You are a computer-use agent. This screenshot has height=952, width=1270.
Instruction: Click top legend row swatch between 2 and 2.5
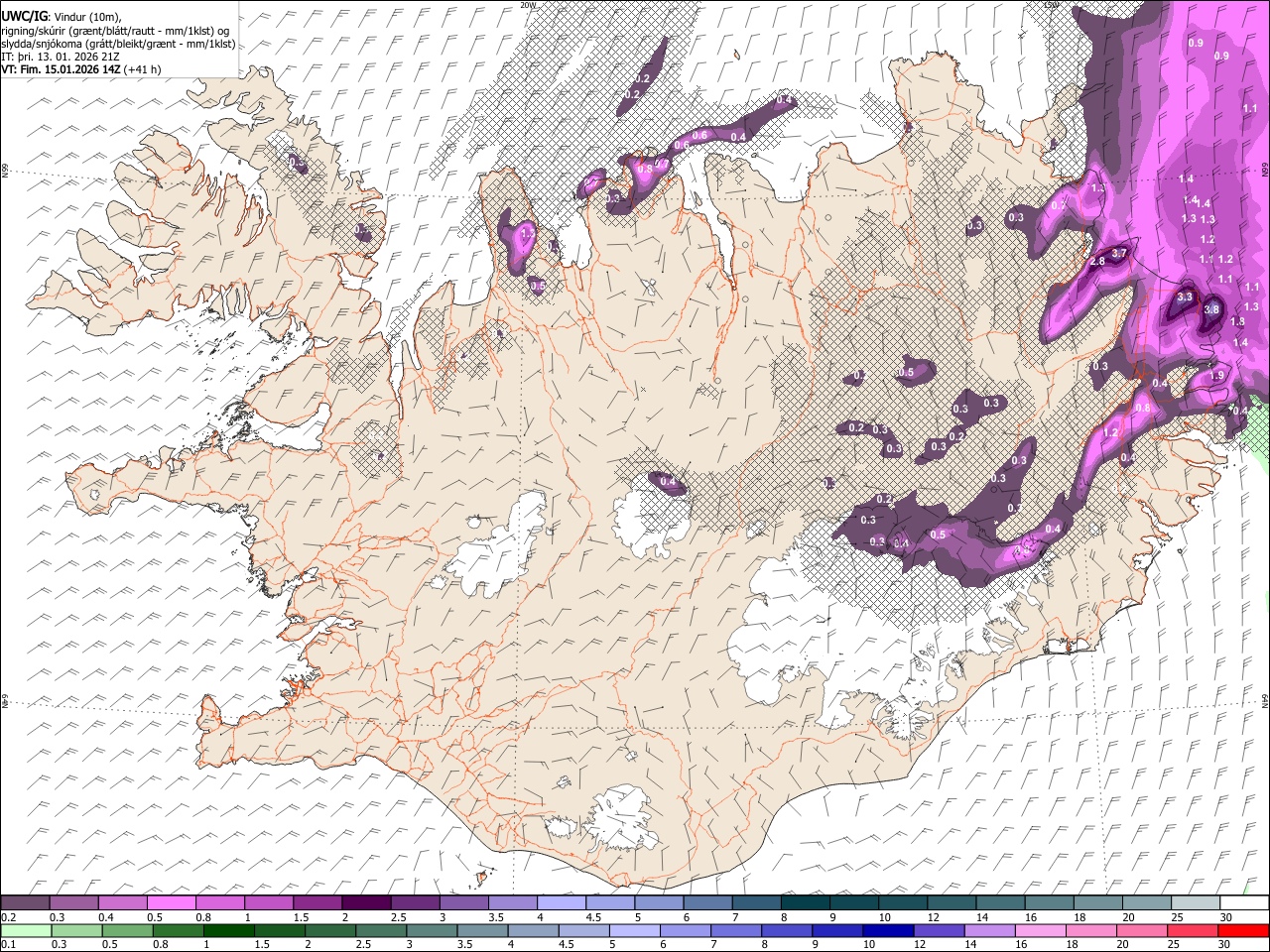tap(365, 902)
